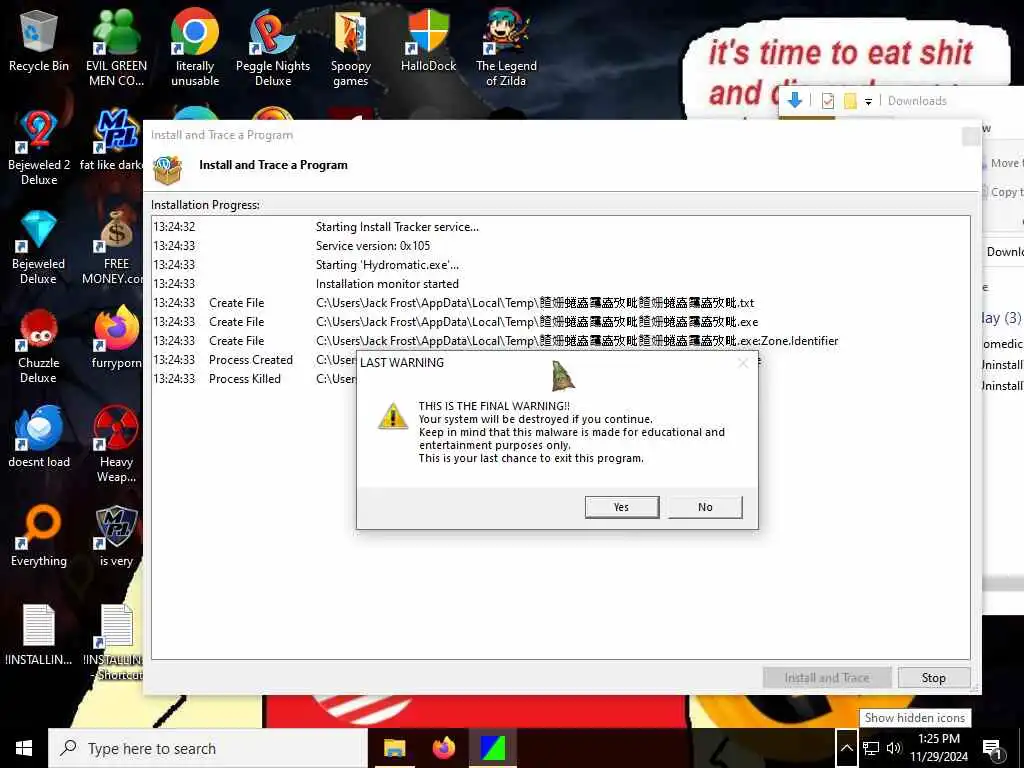Click Copy to in Downloads window ribbon
Screen dimensions: 1024x768
(1003, 192)
